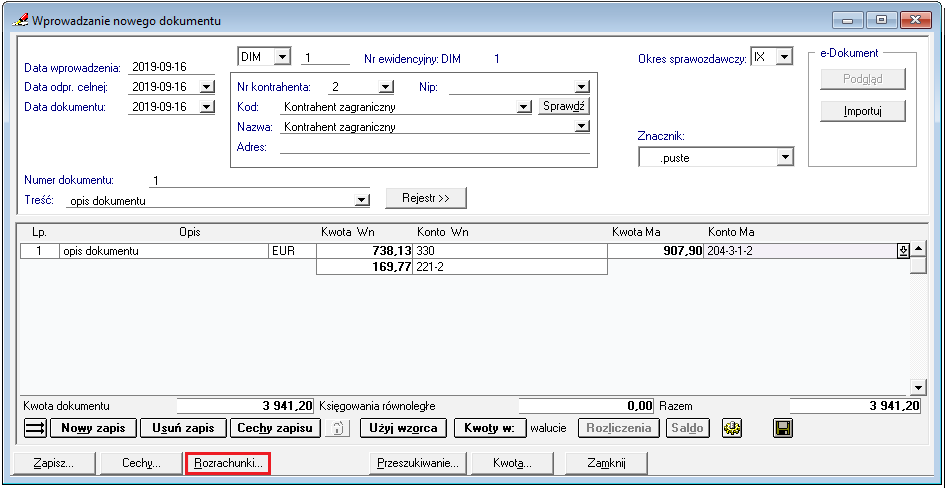
Task: Open the Okres sprawozdawczy dropdown
Action: 784,57
